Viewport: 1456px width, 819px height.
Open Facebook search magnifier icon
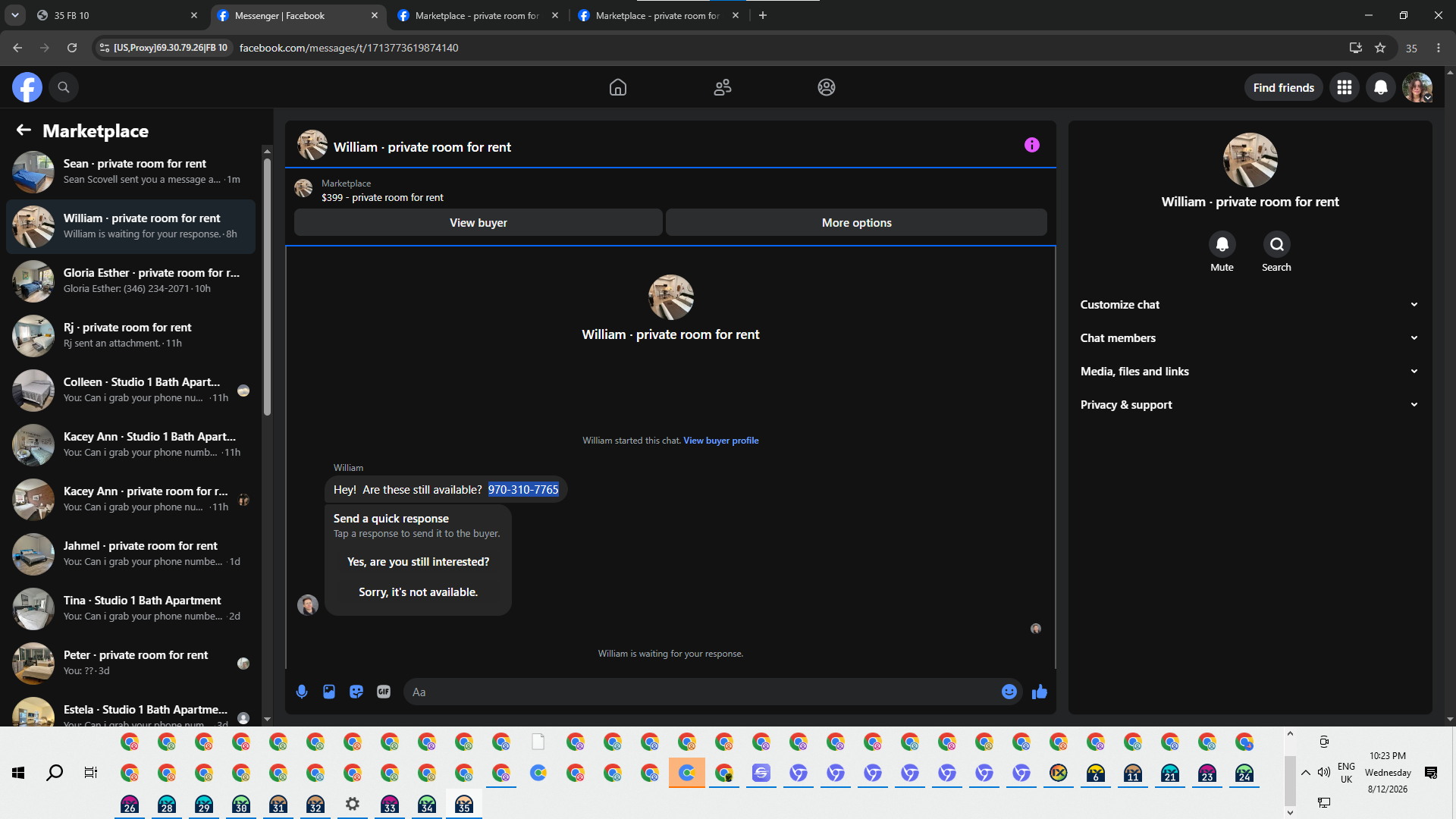pos(64,87)
